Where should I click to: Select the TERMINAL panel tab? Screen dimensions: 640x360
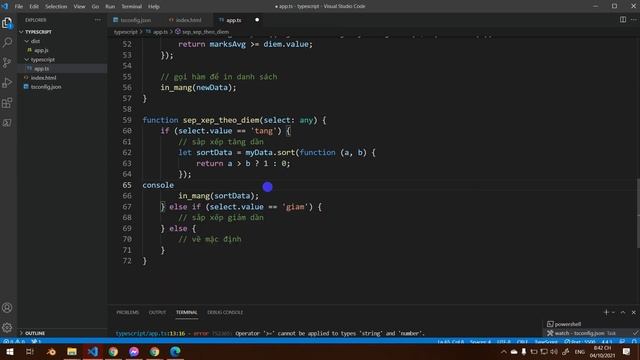pos(187,312)
